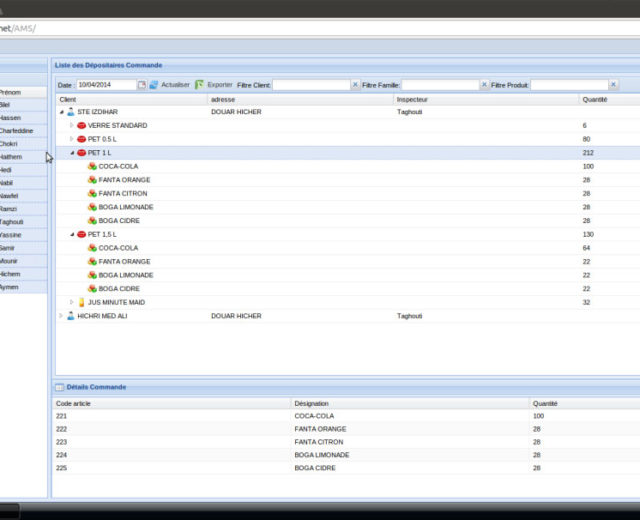Expand the JUS MINUTE MAID node

click(x=71, y=302)
